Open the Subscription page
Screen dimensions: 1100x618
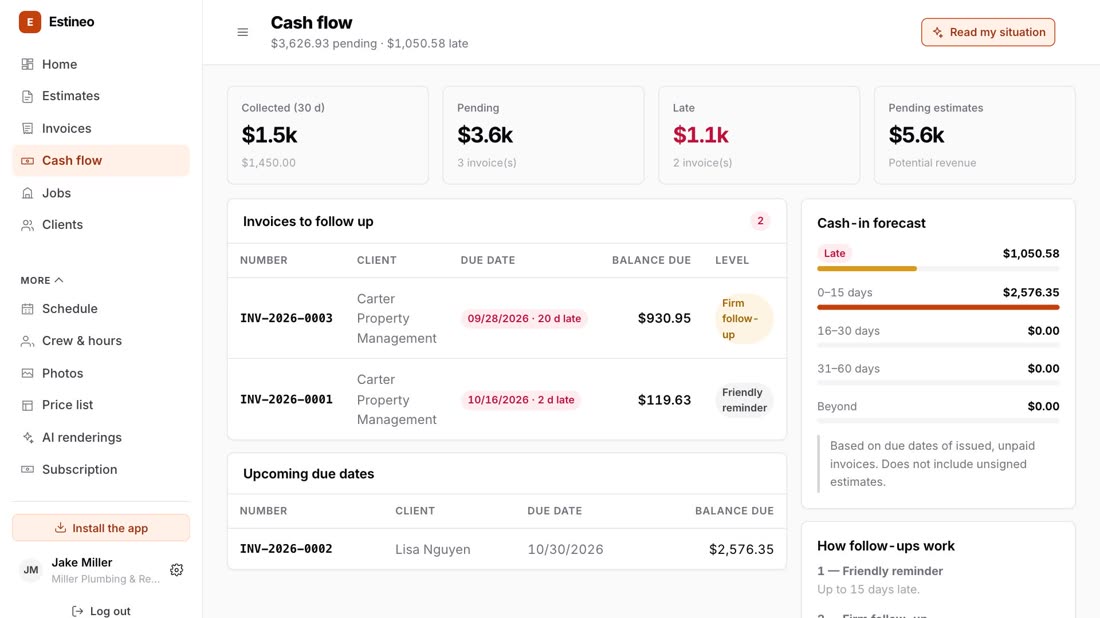(101, 469)
